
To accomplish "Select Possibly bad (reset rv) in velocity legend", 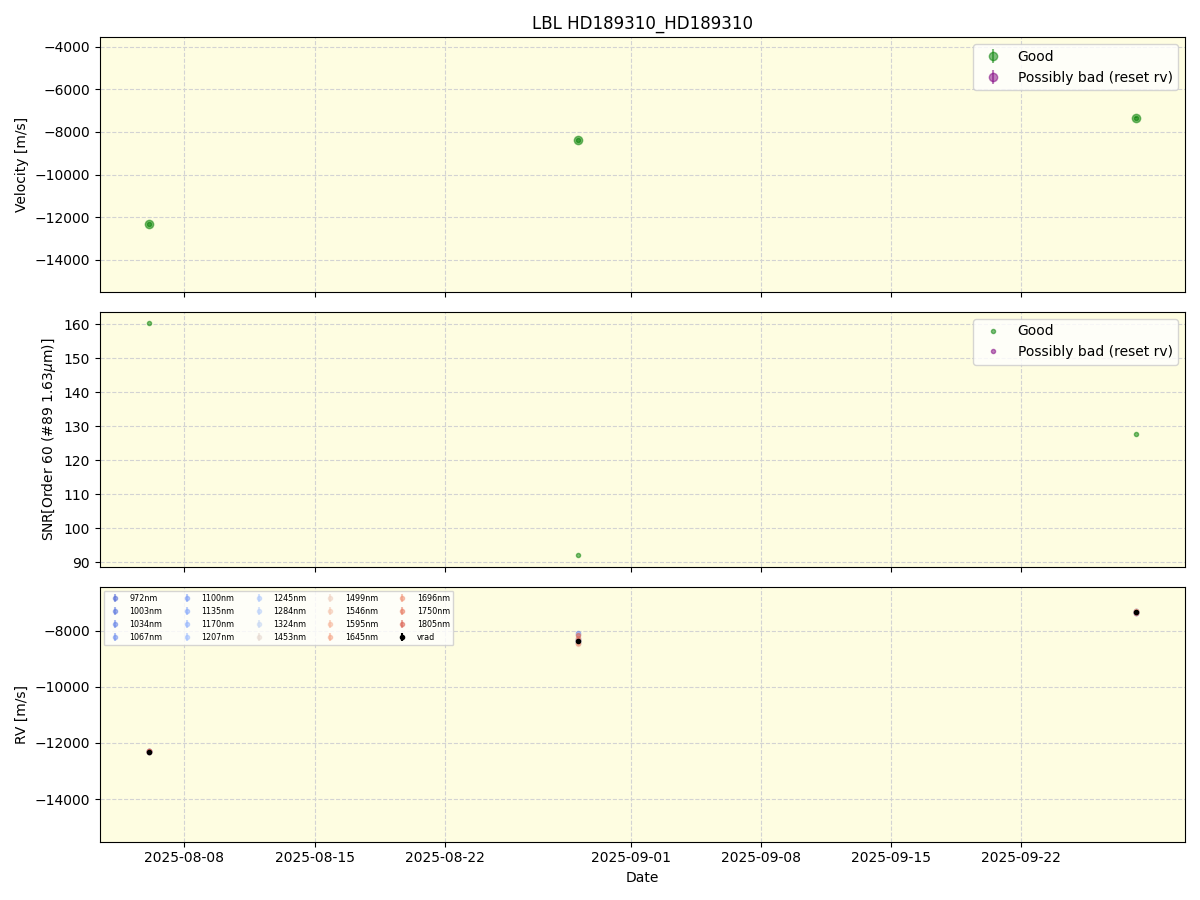I will click(x=1095, y=77).
